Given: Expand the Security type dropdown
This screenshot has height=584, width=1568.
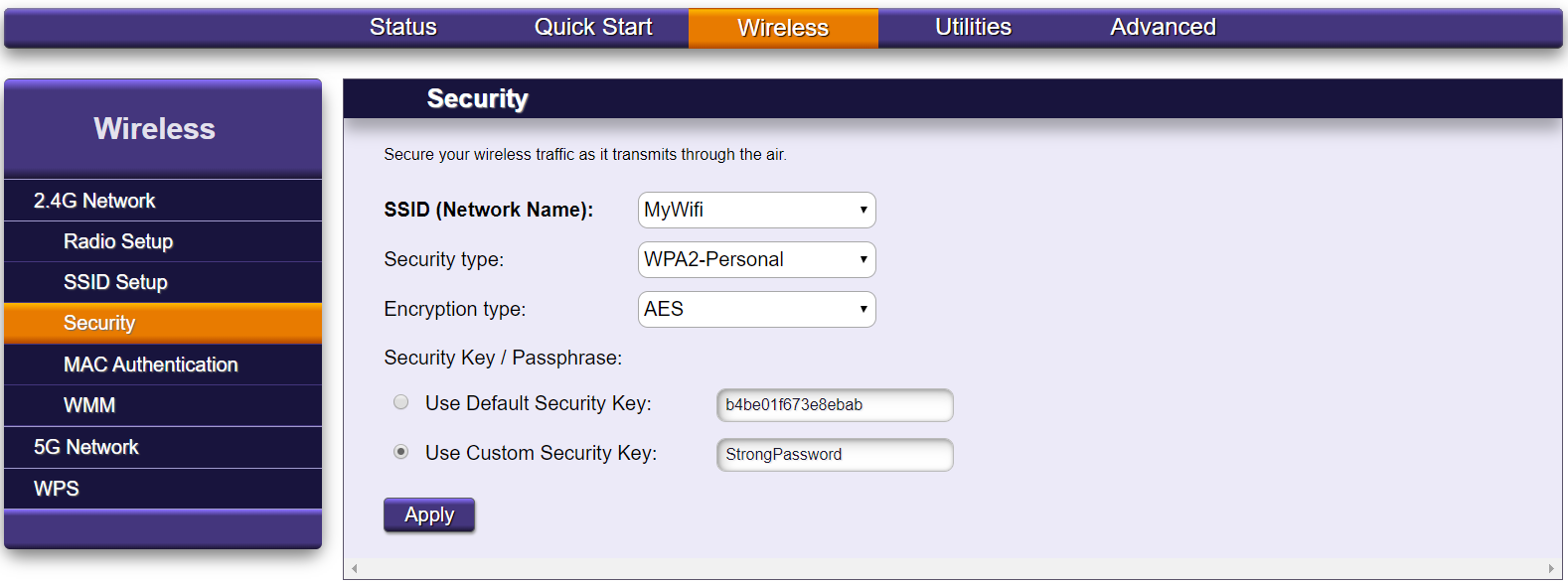Looking at the screenshot, I should point(756,260).
